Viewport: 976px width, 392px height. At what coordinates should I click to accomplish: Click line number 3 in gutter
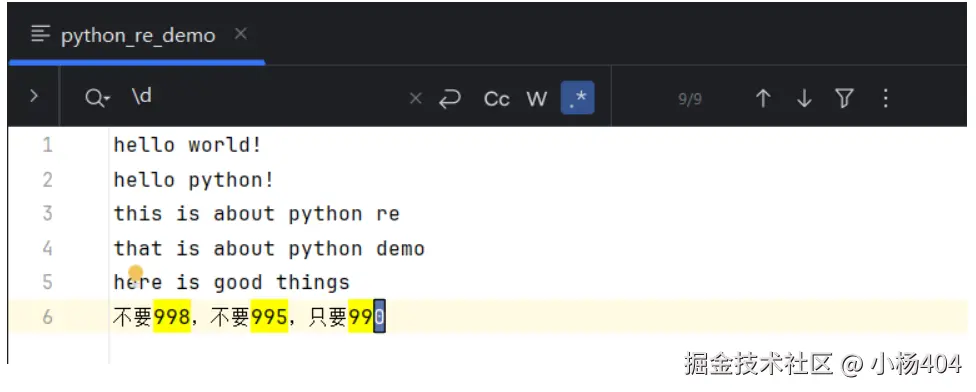click(x=47, y=214)
